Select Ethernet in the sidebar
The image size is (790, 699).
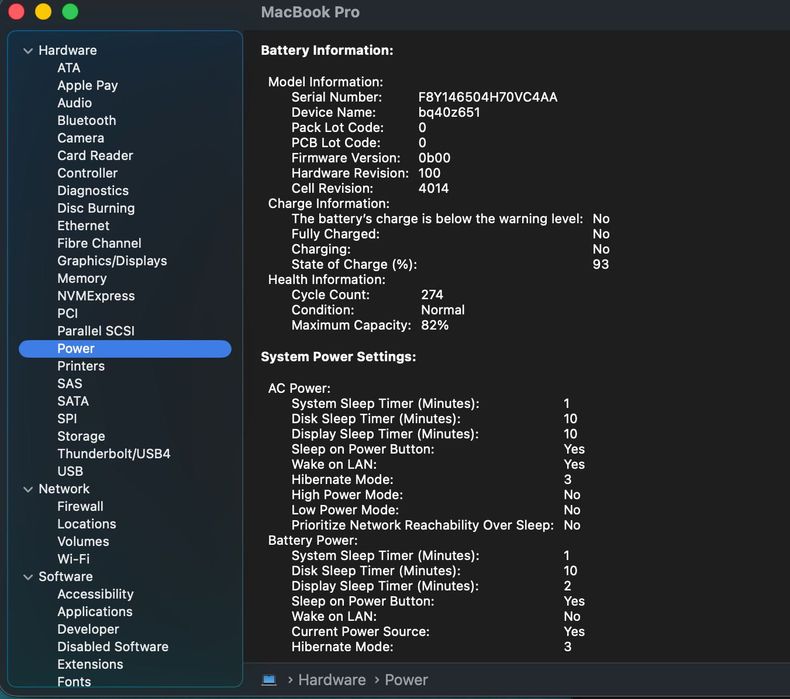83,226
